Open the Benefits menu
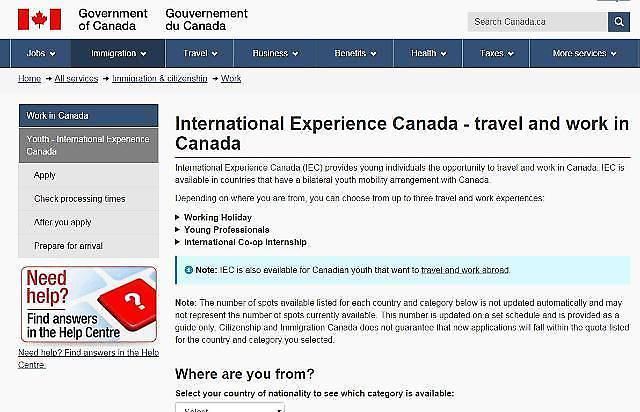 355,53
